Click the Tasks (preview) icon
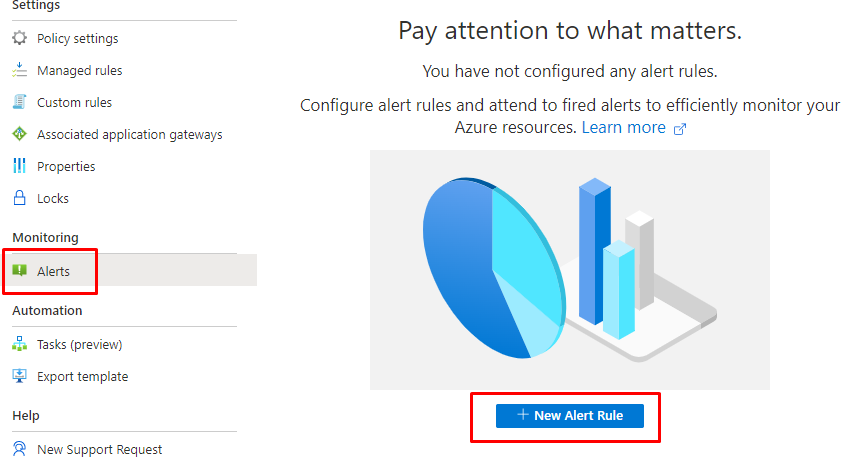 coord(19,345)
